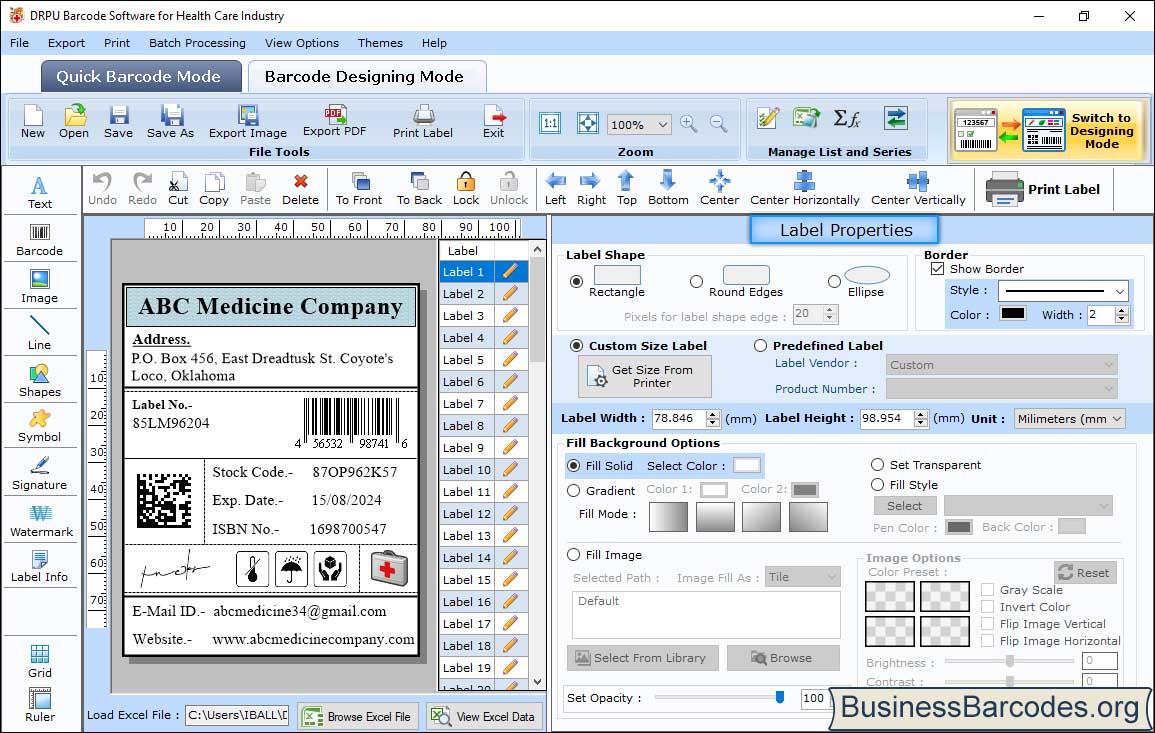
Task: Choose Predefined Label option
Action: coord(760,346)
